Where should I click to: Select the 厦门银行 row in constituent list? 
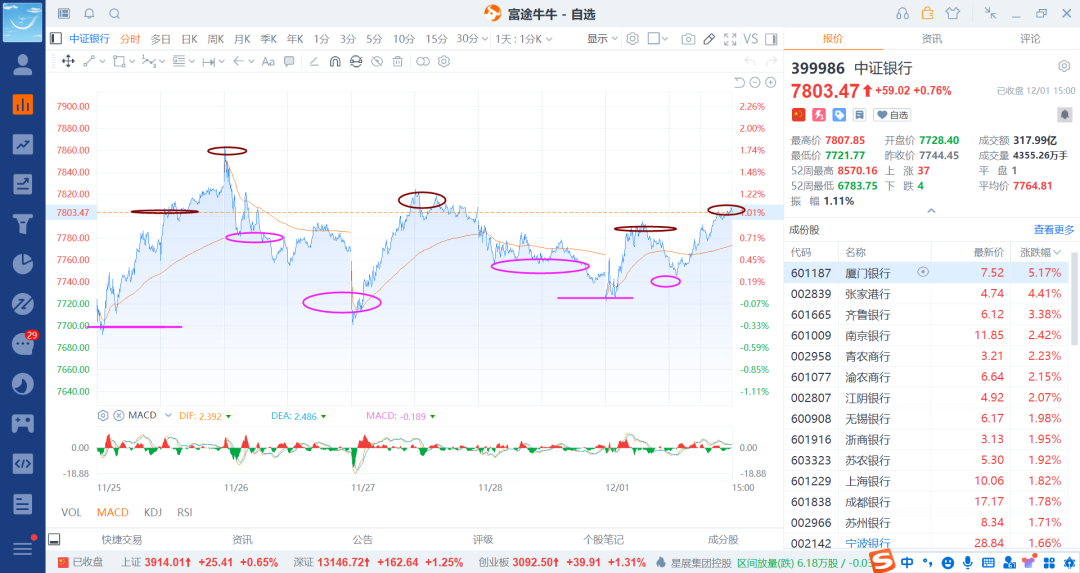click(926, 273)
